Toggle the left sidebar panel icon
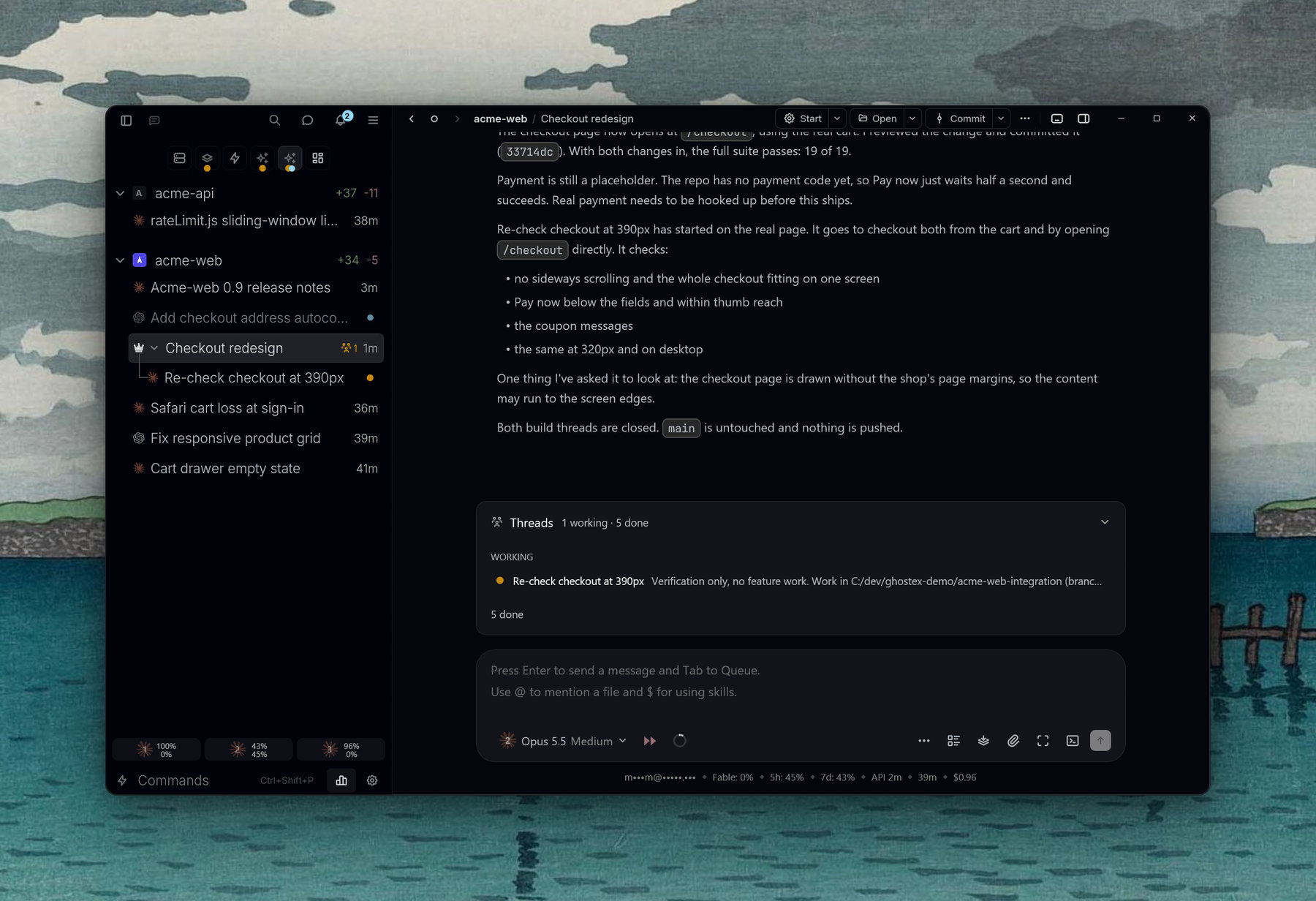Image resolution: width=1316 pixels, height=901 pixels. pyautogui.click(x=126, y=120)
